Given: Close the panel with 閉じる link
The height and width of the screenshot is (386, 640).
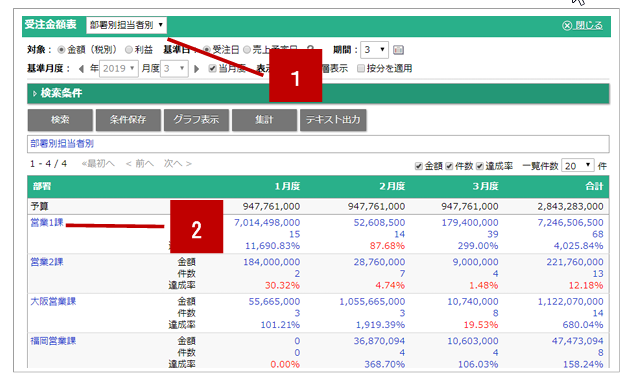Looking at the screenshot, I should tap(582, 25).
